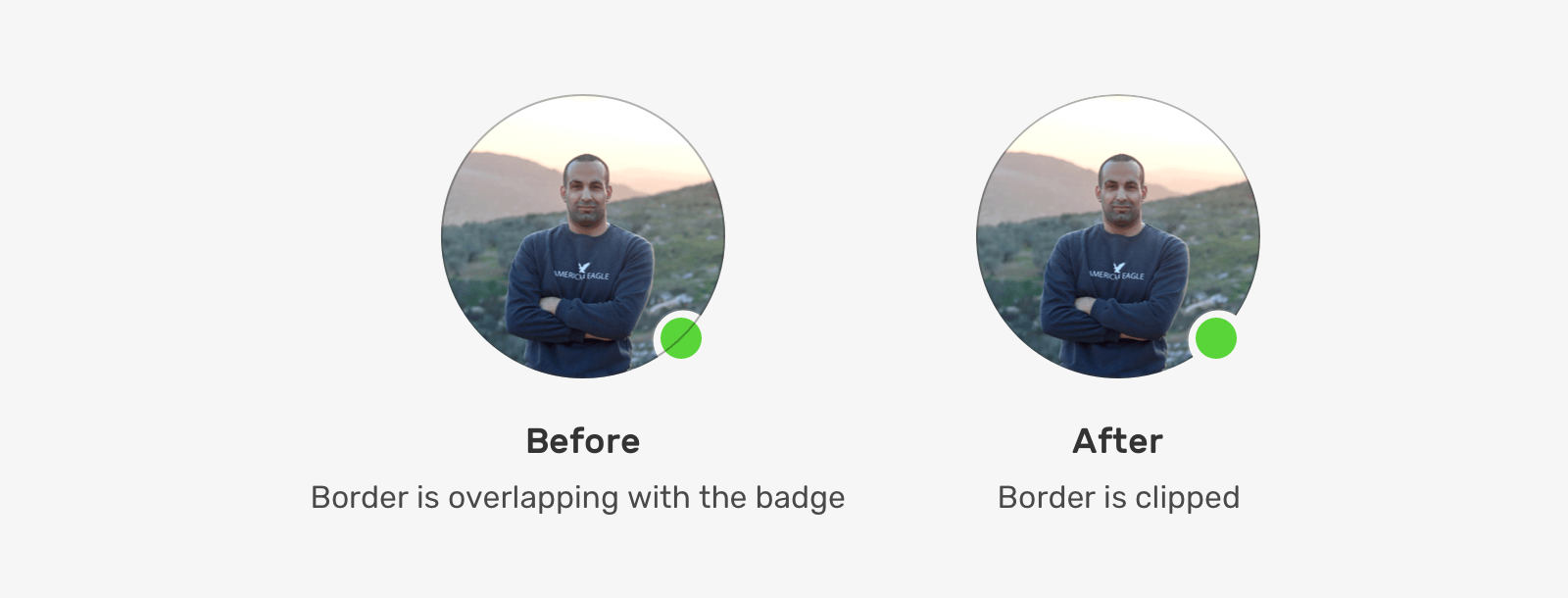
Task: Click the "After" heading
Action: point(1118,441)
